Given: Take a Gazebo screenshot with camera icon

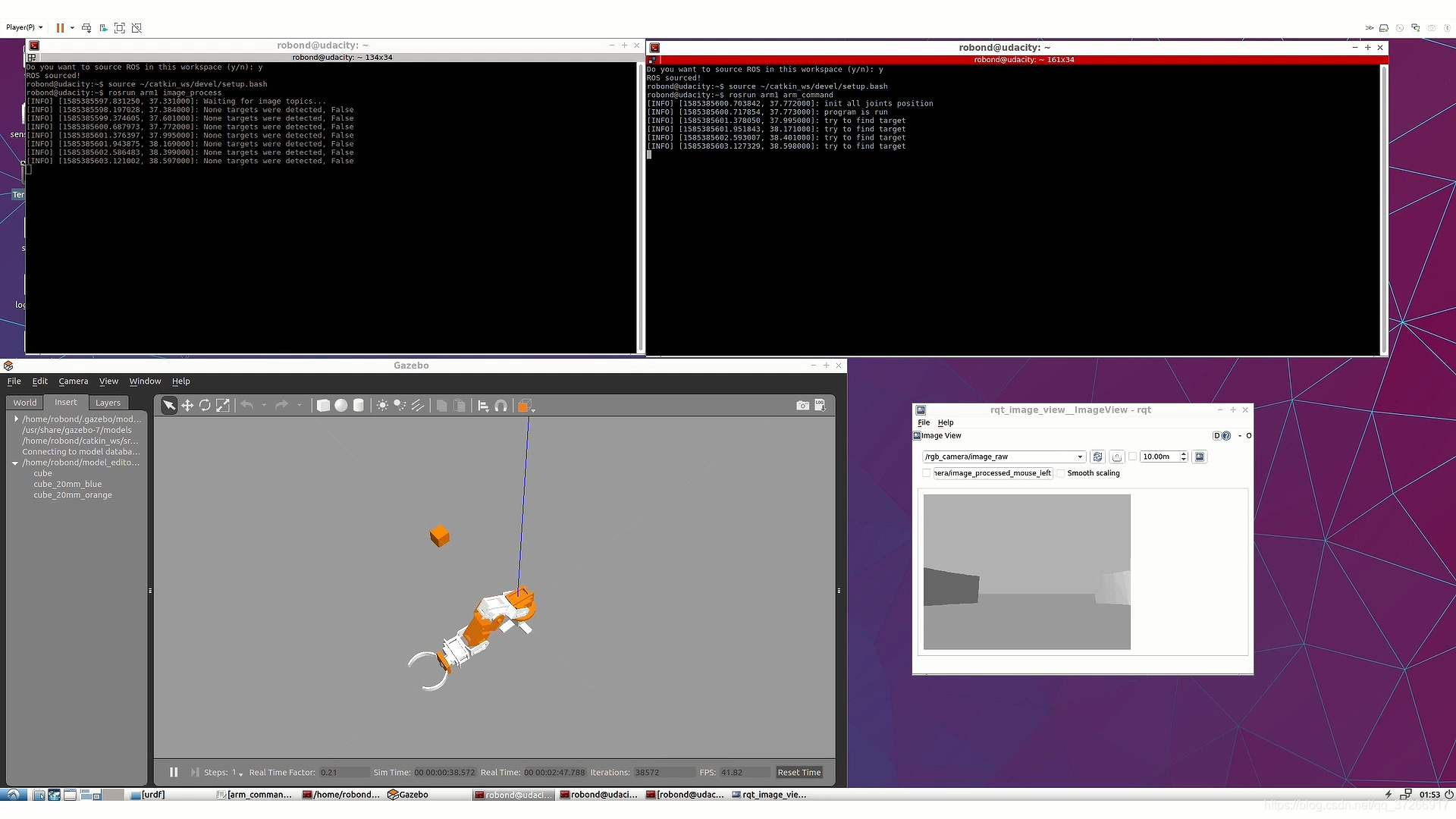Looking at the screenshot, I should pyautogui.click(x=802, y=406).
